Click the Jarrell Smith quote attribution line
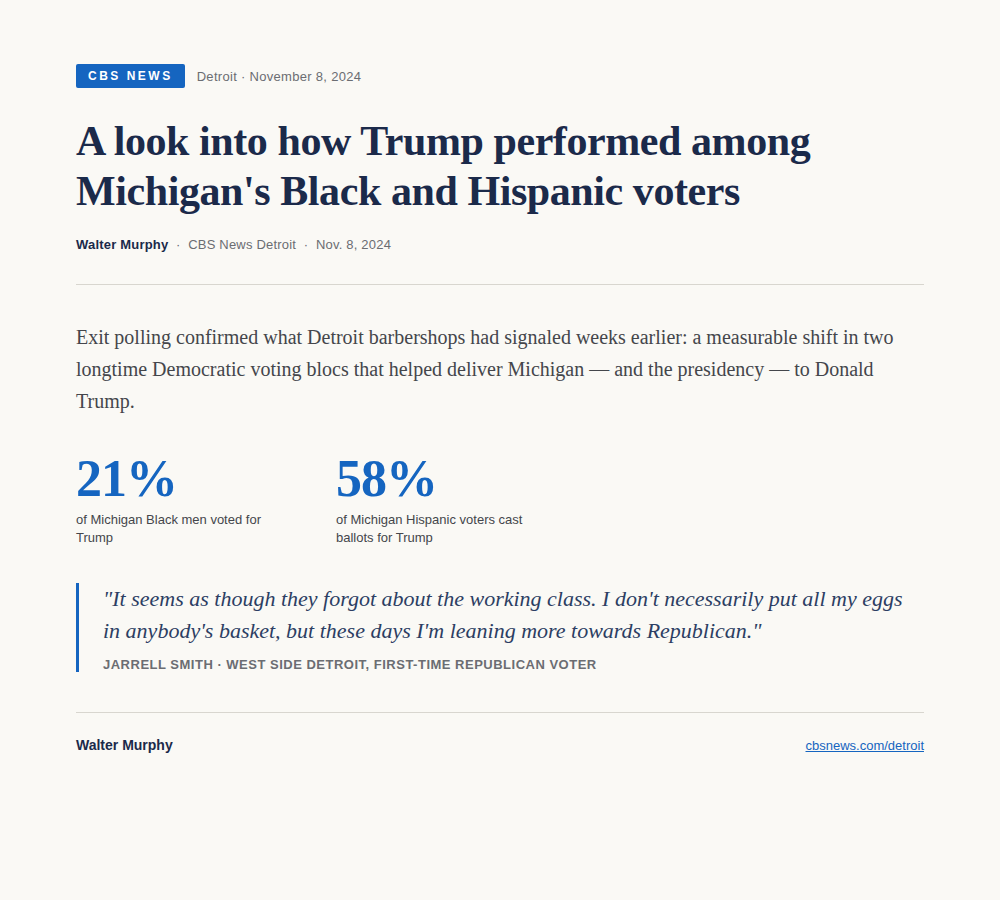The image size is (1000, 900). (x=349, y=665)
